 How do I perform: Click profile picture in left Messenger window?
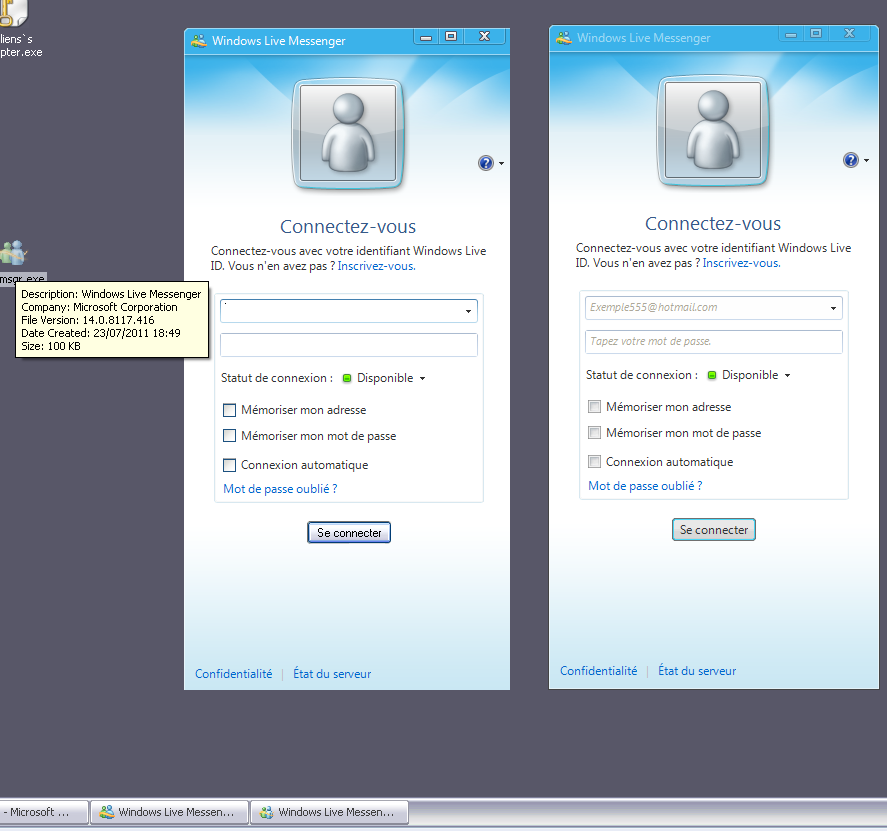347,134
